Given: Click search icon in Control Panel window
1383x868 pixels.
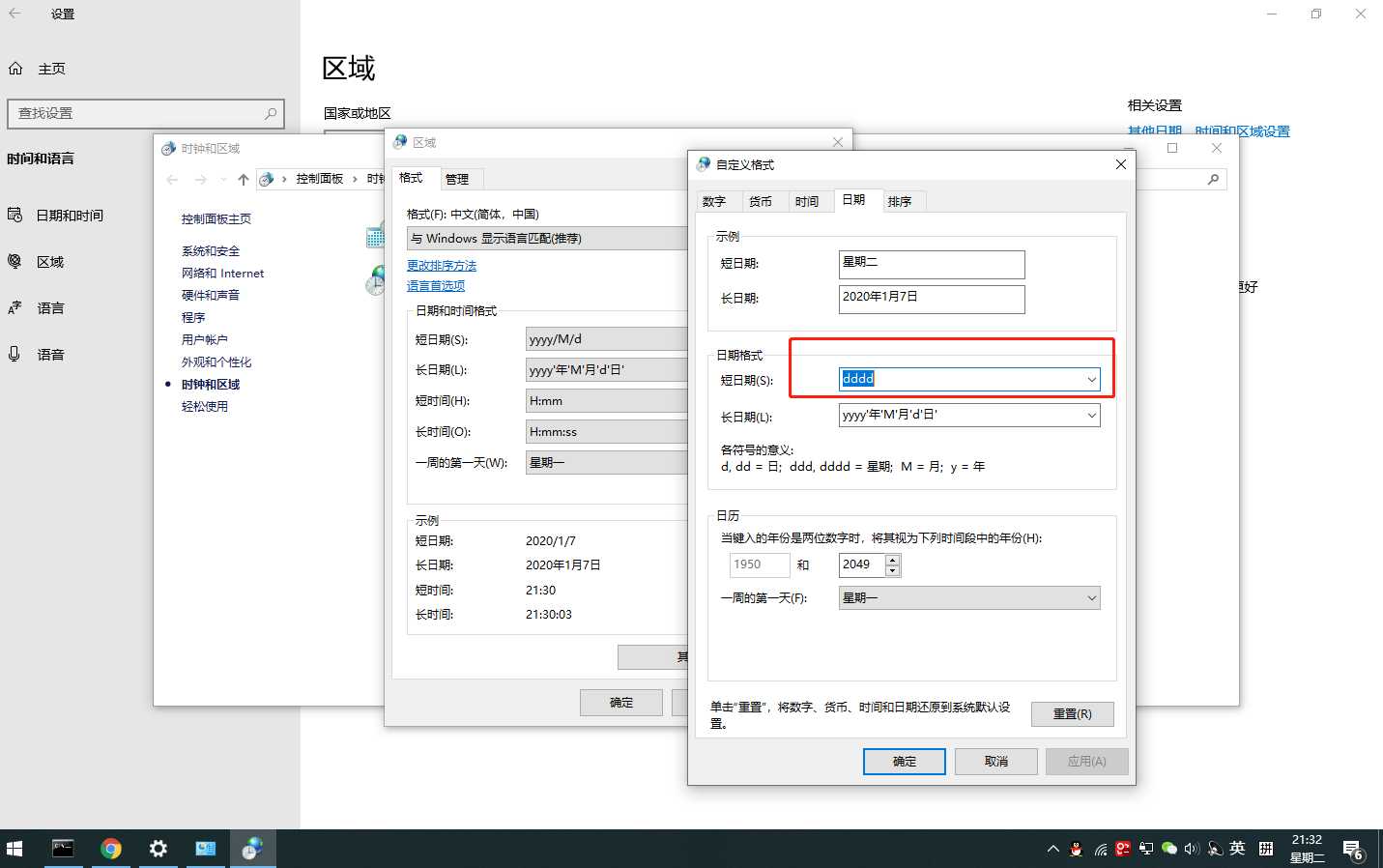Looking at the screenshot, I should pyautogui.click(x=1214, y=179).
